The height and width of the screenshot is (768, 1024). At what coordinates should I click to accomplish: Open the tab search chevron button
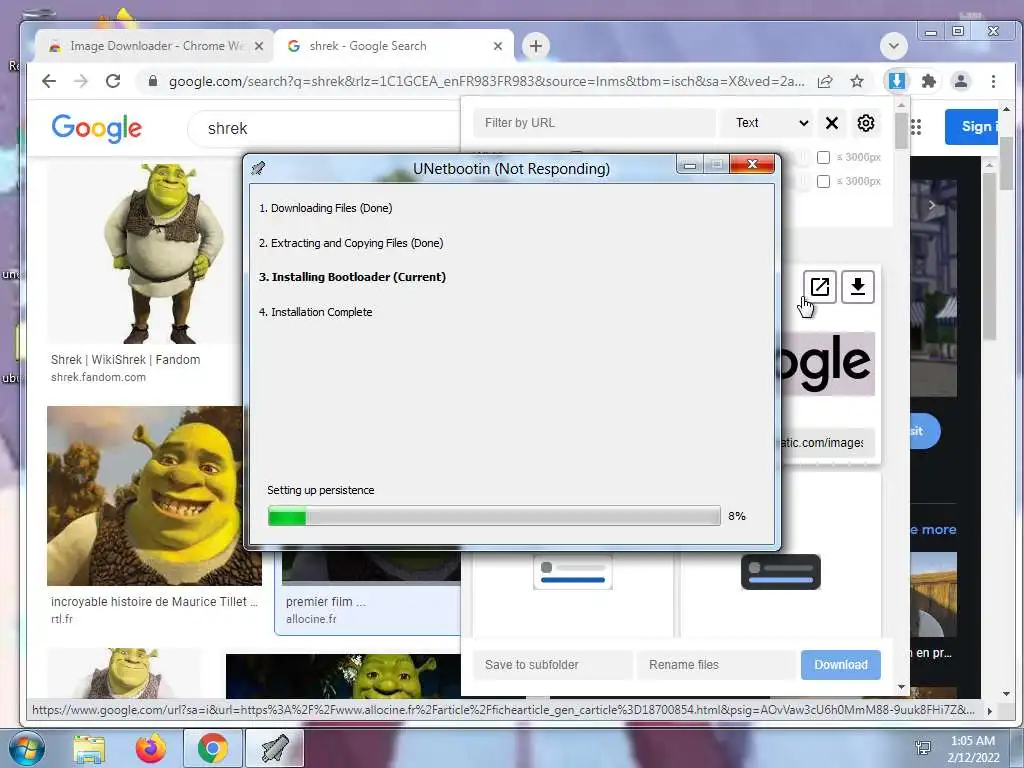coord(893,46)
